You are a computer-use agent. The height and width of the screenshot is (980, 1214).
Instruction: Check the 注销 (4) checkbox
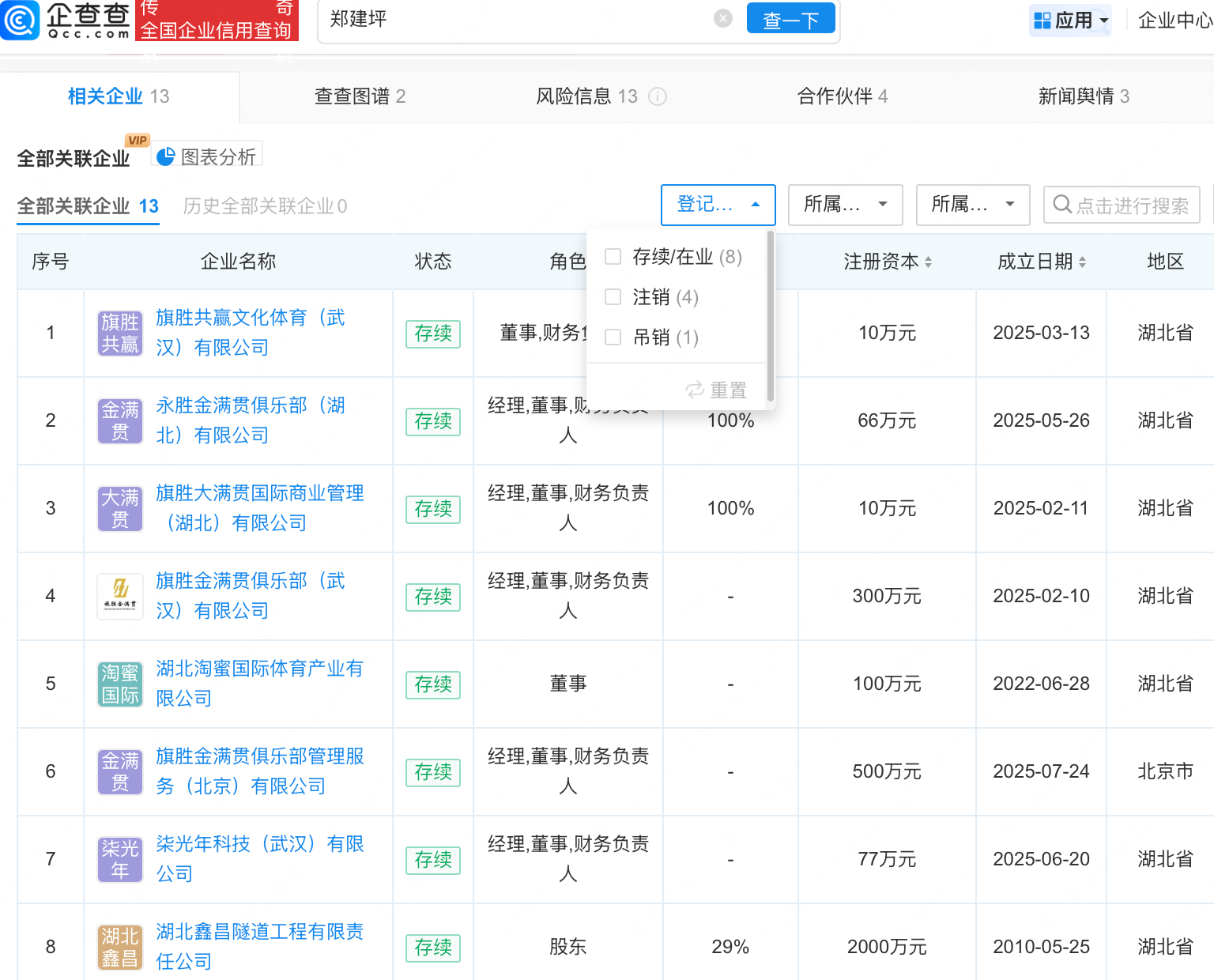[x=613, y=297]
